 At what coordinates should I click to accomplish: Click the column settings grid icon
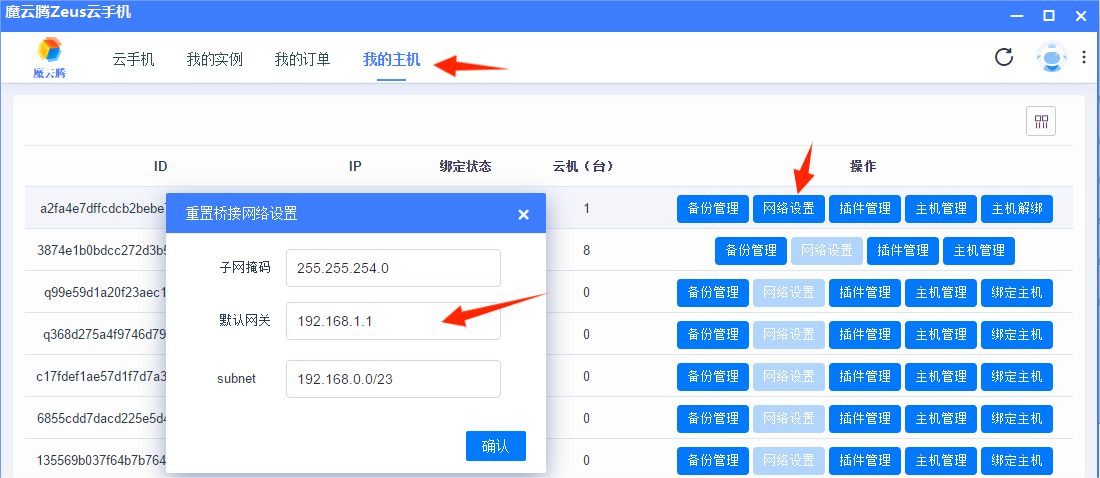click(1041, 121)
